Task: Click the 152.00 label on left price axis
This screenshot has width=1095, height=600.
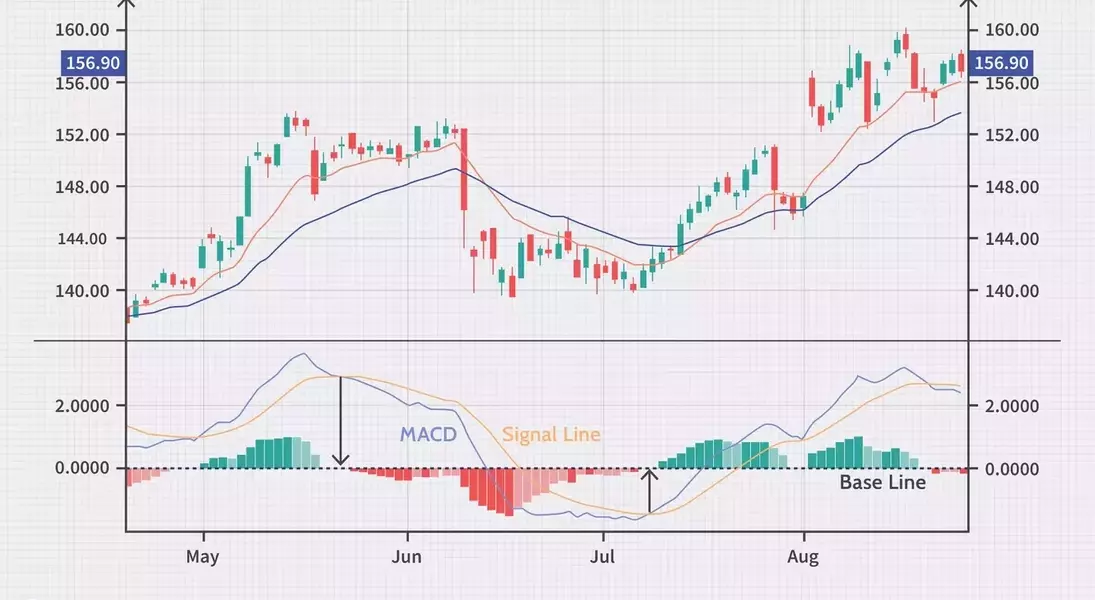Action: pos(82,135)
